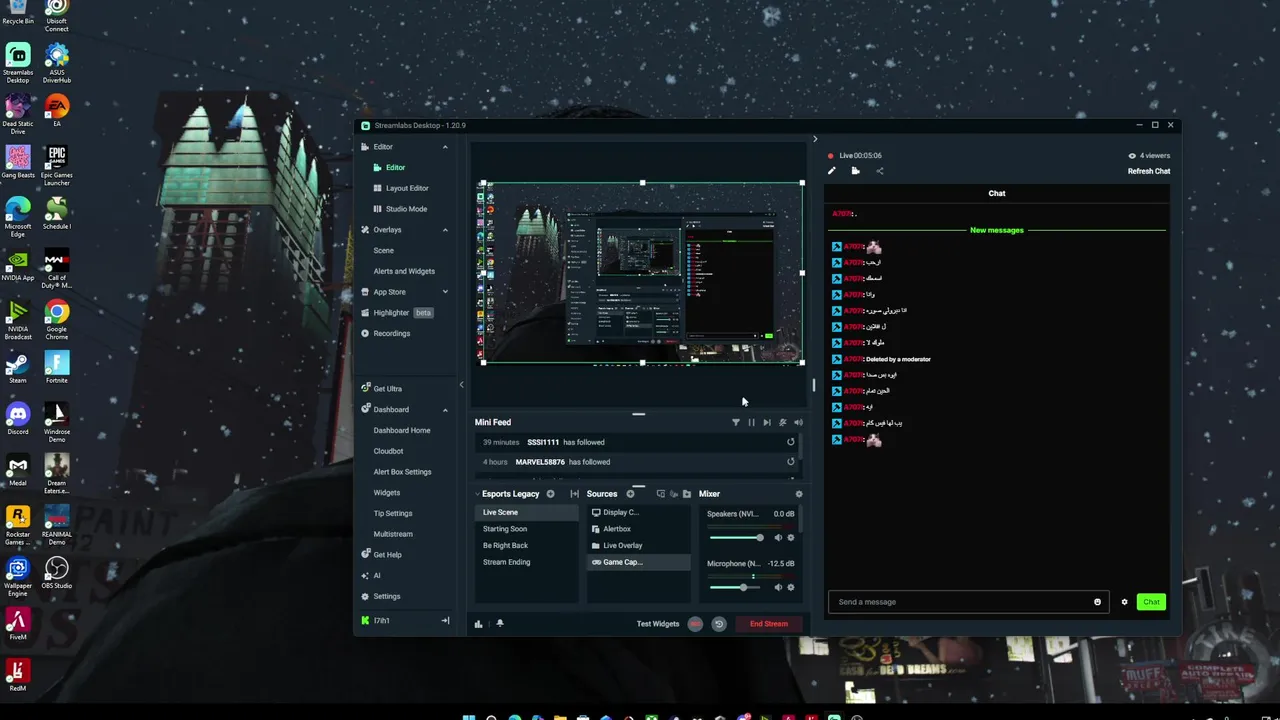Add a new scene next to Esports Legacy
Screen dimensions: 1280x720
tap(550, 494)
